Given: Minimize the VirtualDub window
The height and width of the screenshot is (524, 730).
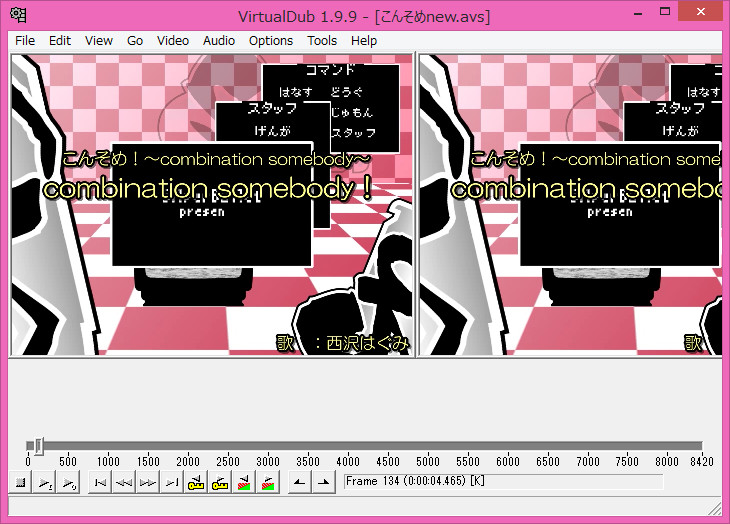Looking at the screenshot, I should [638, 13].
